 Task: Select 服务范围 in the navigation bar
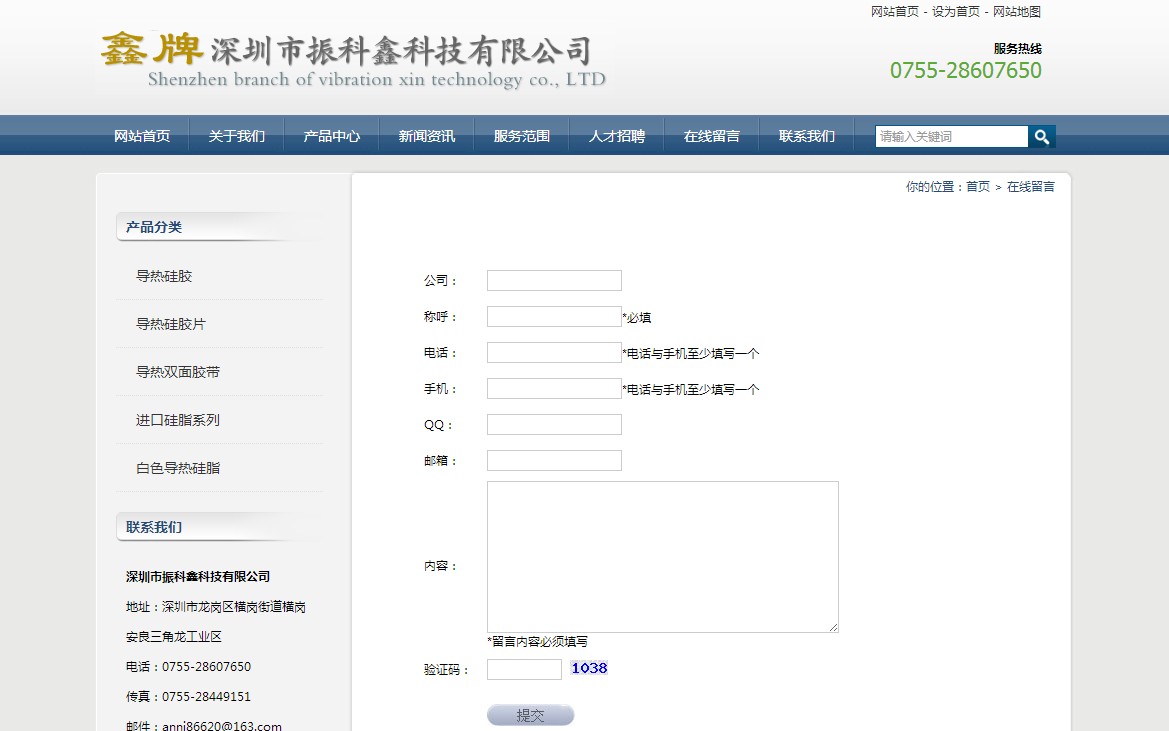coord(522,136)
